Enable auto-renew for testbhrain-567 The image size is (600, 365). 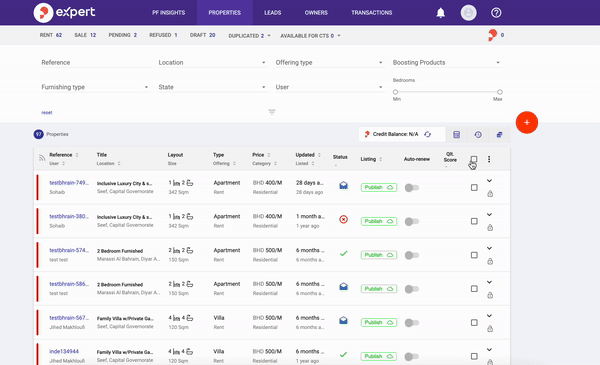coord(412,323)
